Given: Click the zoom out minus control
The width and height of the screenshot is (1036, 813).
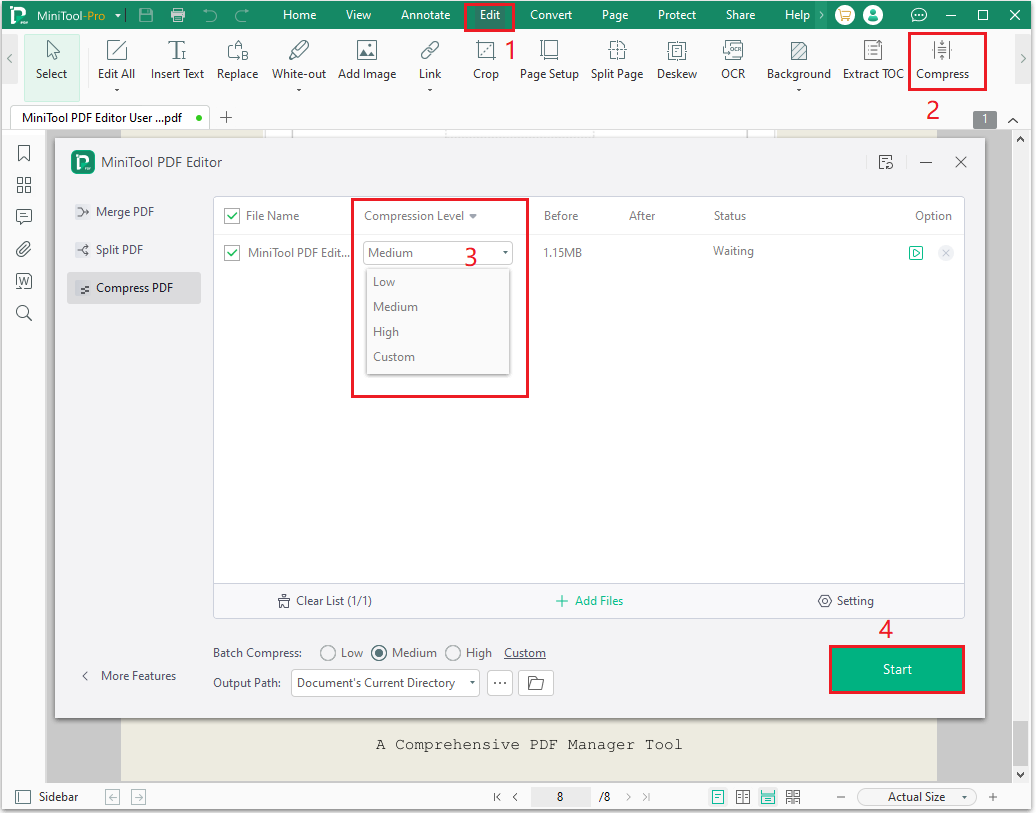Looking at the screenshot, I should [841, 796].
